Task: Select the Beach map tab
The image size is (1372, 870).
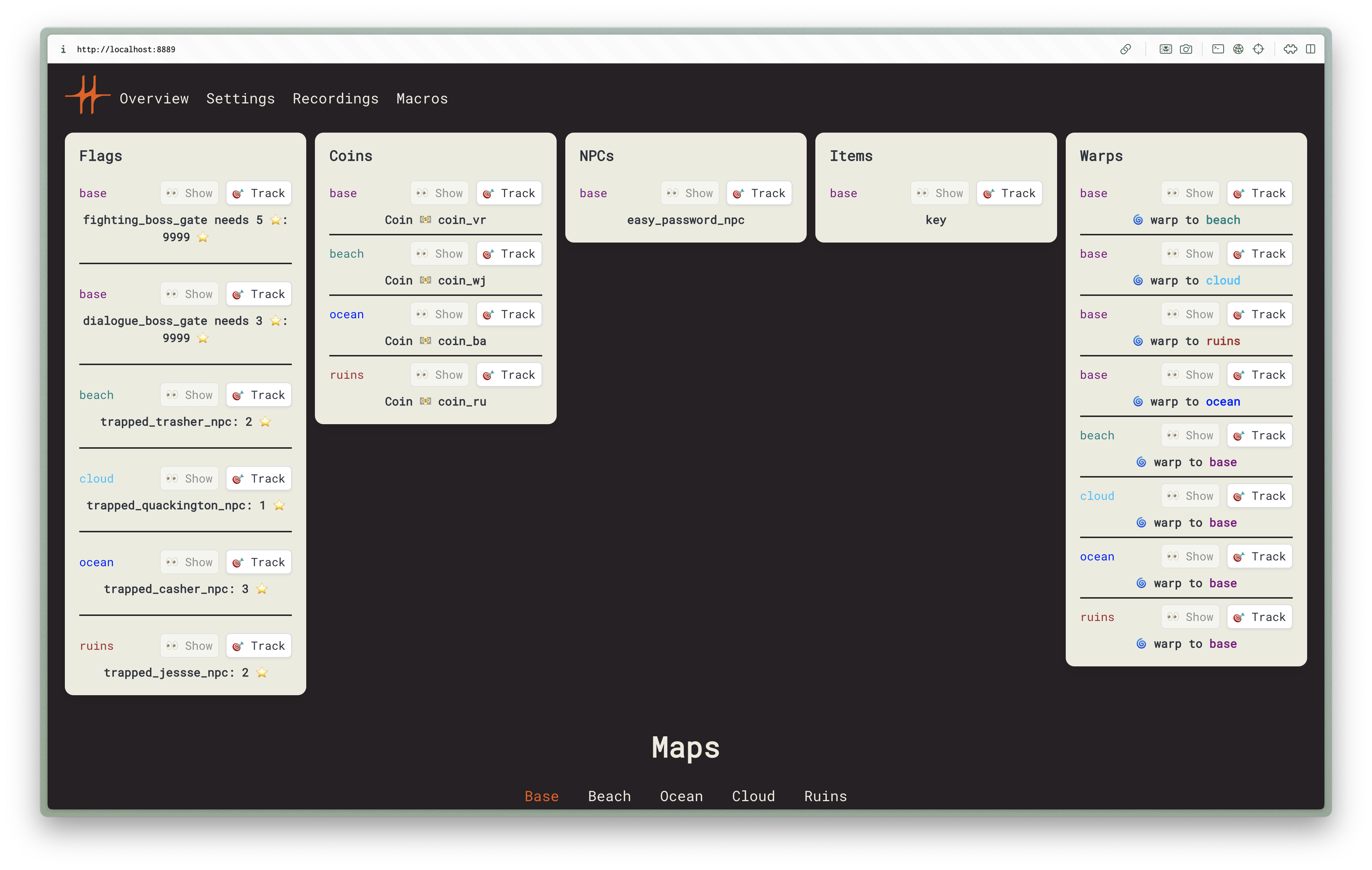Action: [609, 796]
